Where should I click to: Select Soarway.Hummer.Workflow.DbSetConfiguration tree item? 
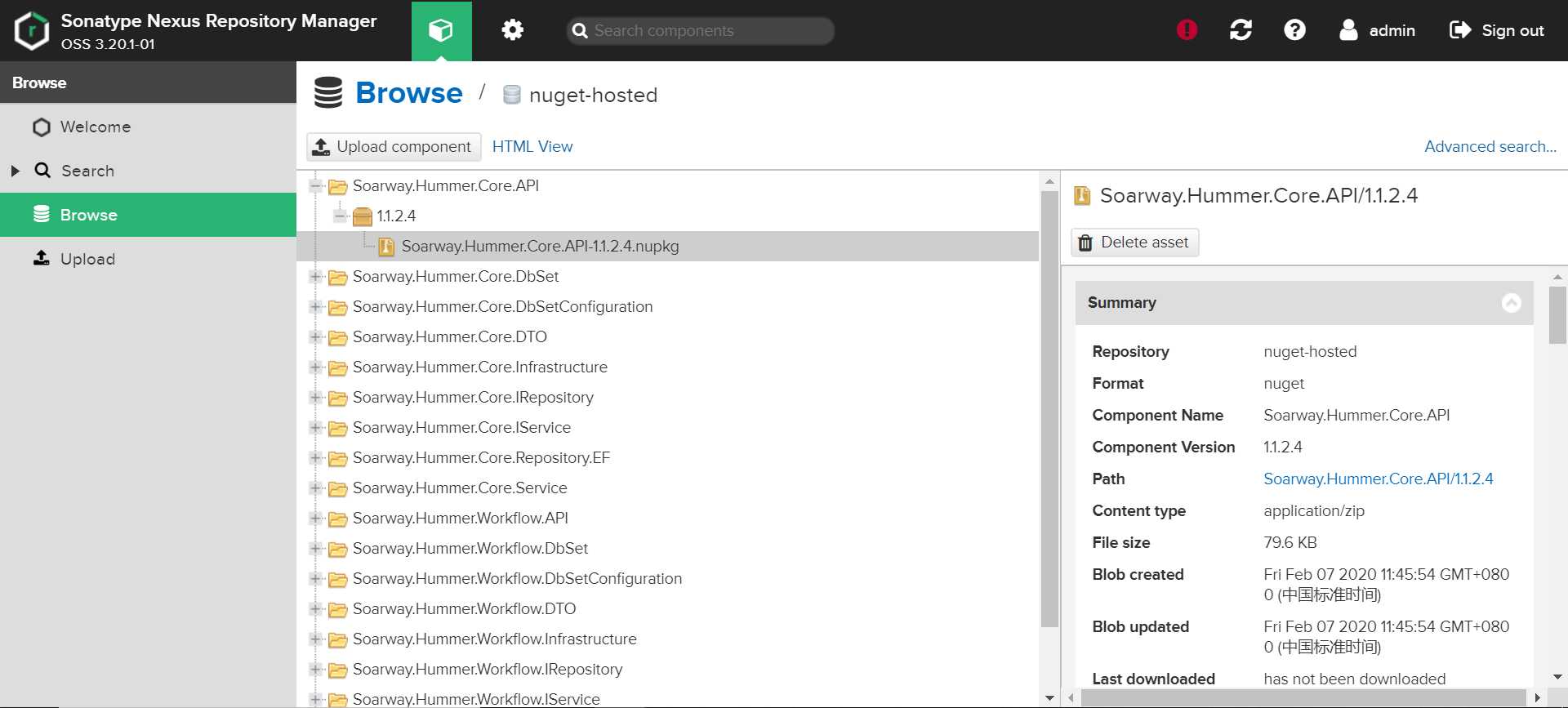click(x=517, y=579)
